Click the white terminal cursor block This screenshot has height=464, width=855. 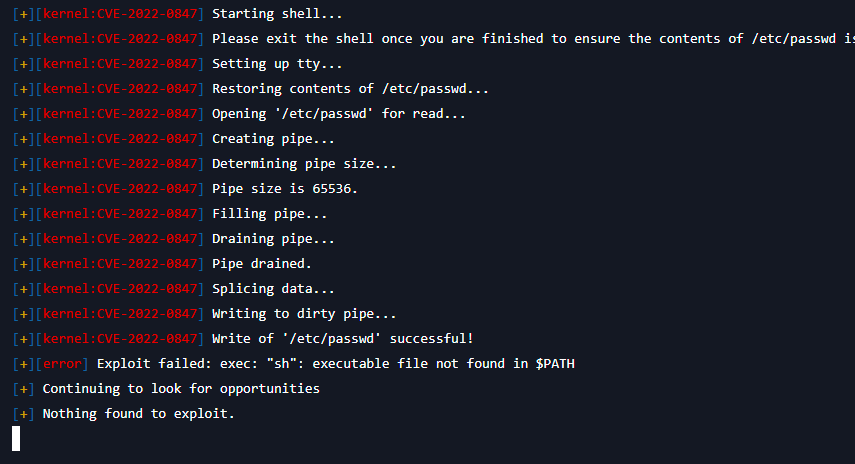click(x=16, y=438)
